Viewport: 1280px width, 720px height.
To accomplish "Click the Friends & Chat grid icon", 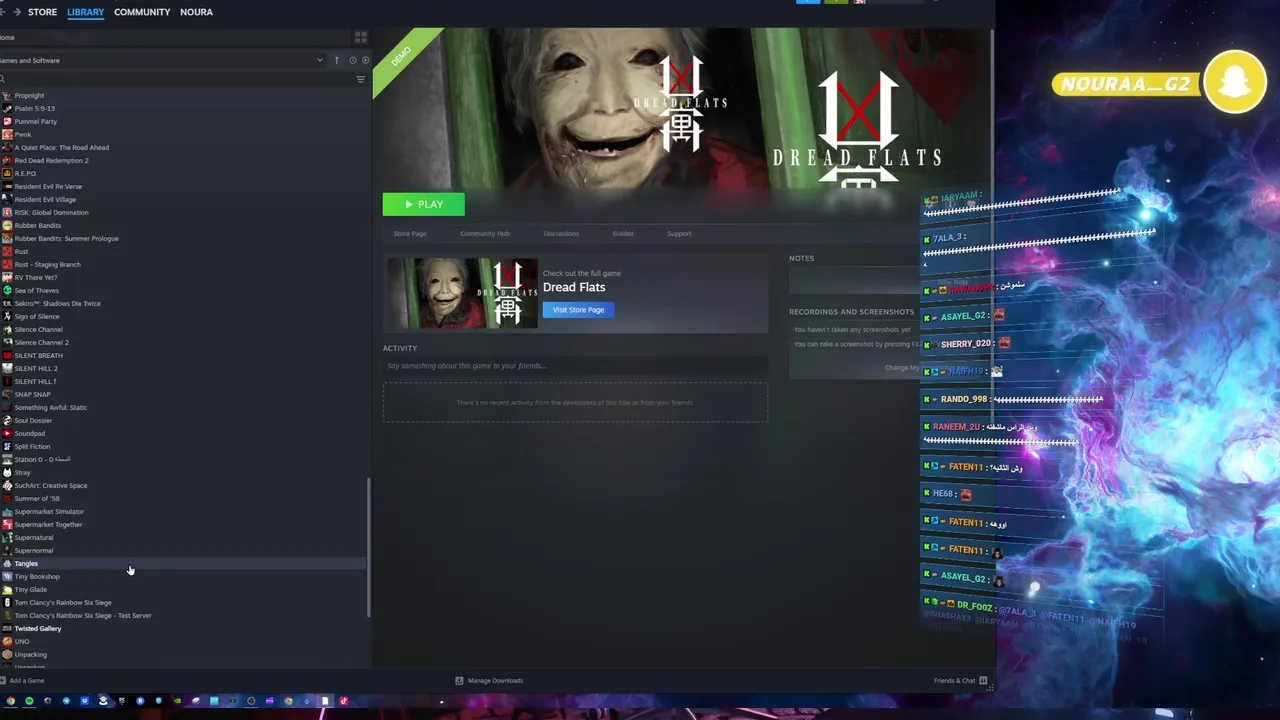I will 983,681.
